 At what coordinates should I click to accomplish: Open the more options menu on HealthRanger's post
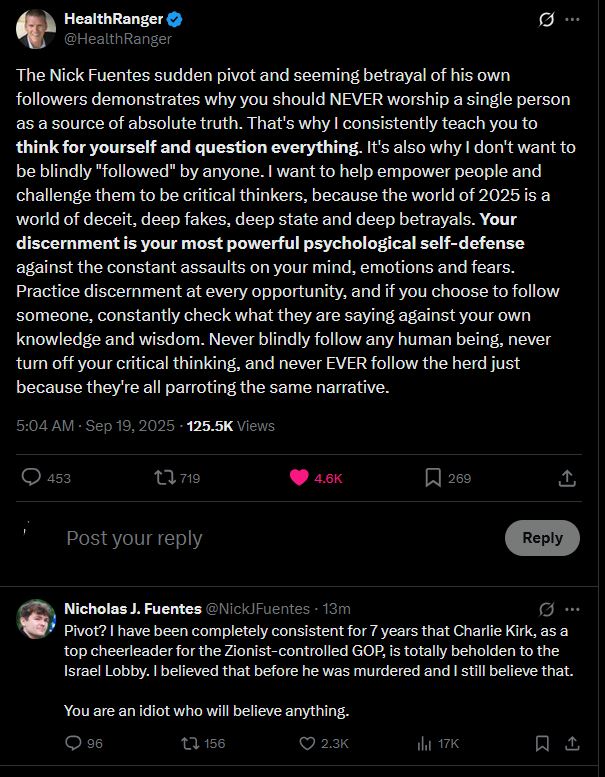(572, 20)
